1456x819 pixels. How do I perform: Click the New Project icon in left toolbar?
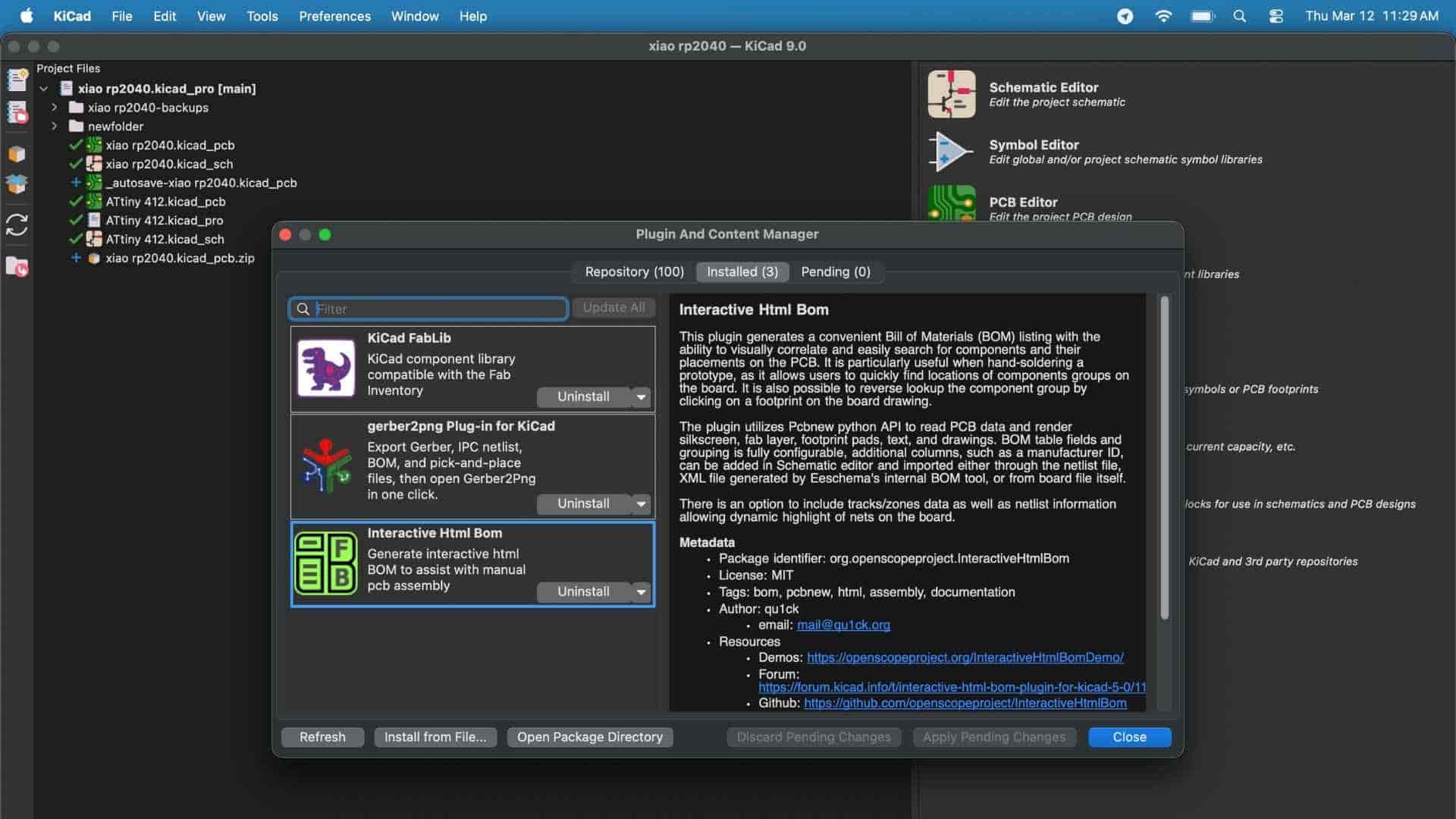click(x=17, y=79)
